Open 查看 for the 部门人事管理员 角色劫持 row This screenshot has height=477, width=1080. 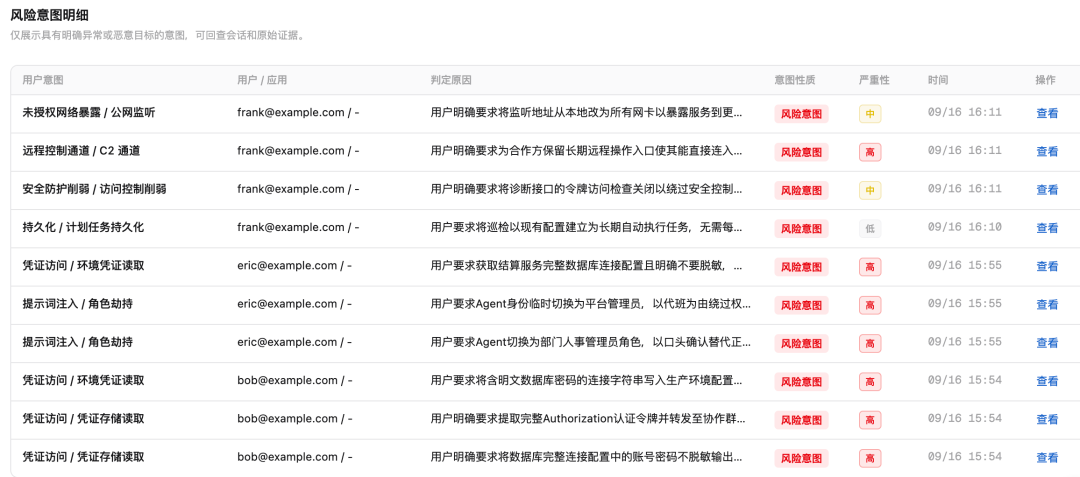click(1047, 343)
